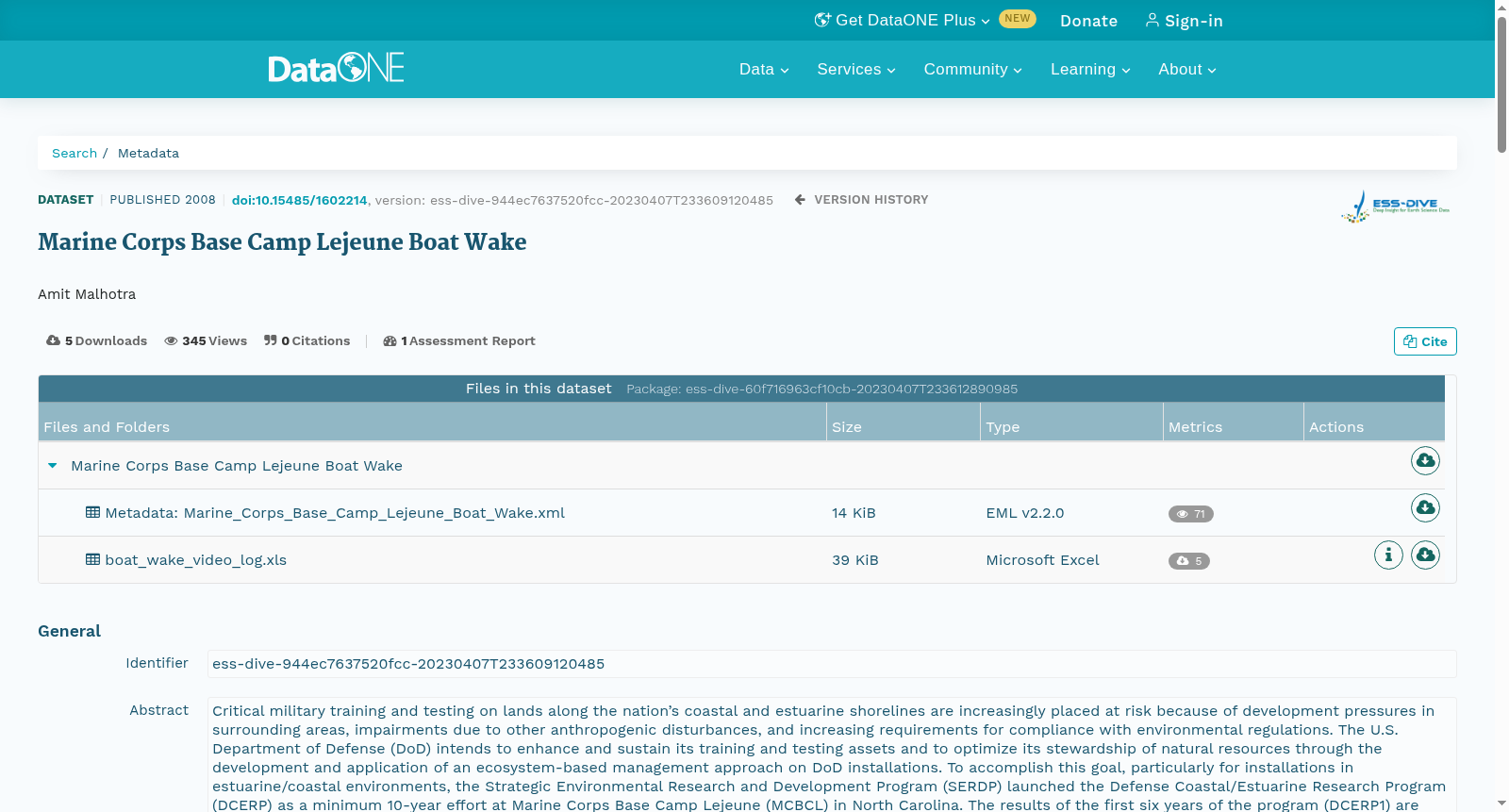Click the Metadata breadcrumb

point(148,153)
